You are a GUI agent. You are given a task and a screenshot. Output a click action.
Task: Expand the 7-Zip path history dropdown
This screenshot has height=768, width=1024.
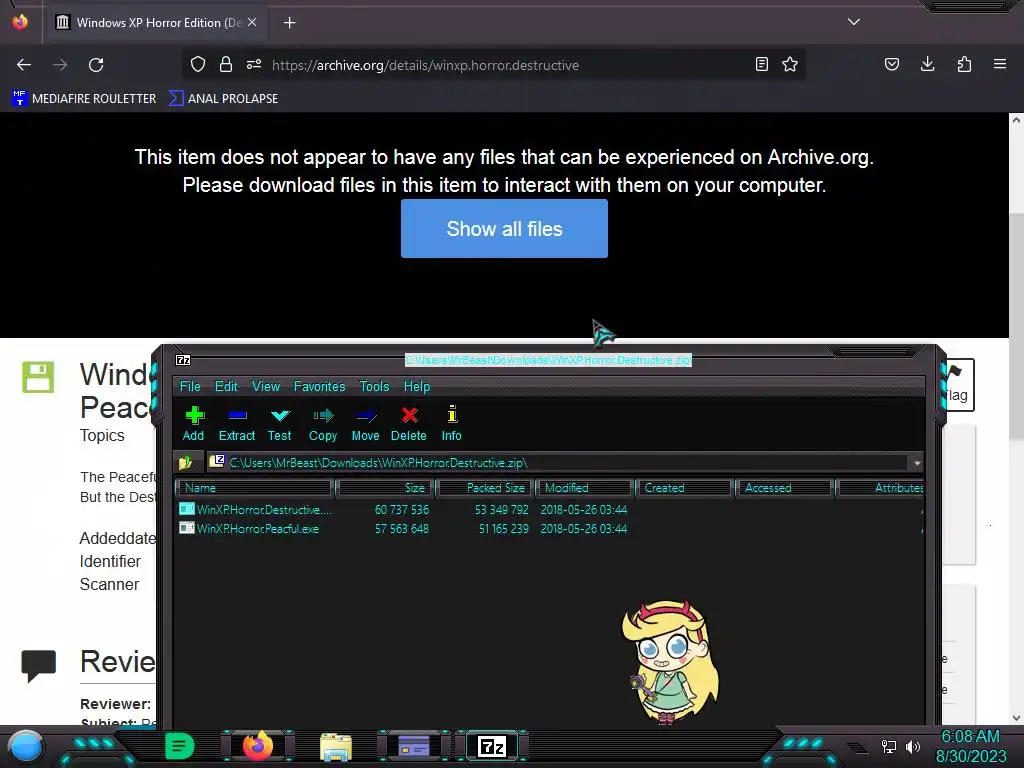[917, 463]
